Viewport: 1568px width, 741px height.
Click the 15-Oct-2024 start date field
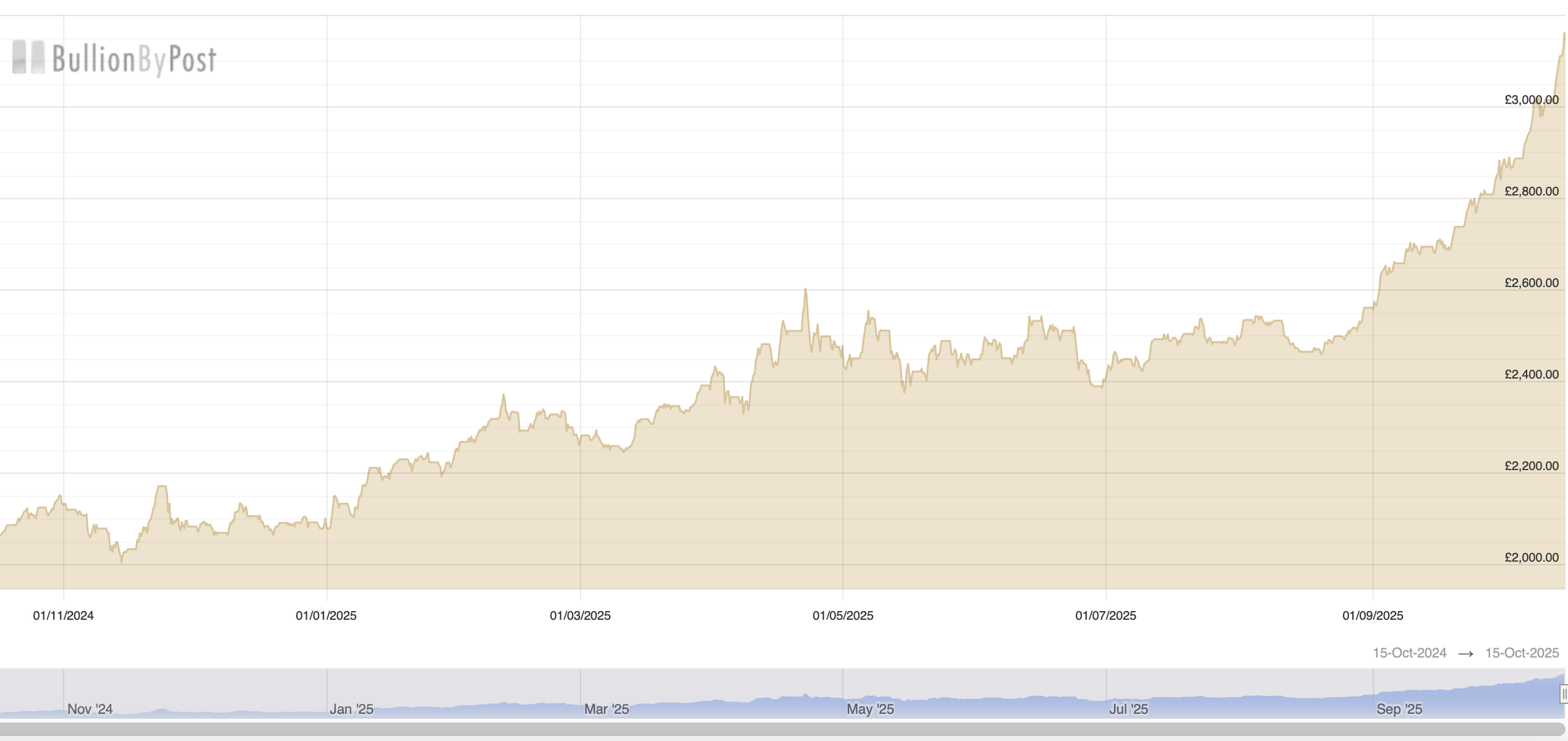coord(1409,653)
